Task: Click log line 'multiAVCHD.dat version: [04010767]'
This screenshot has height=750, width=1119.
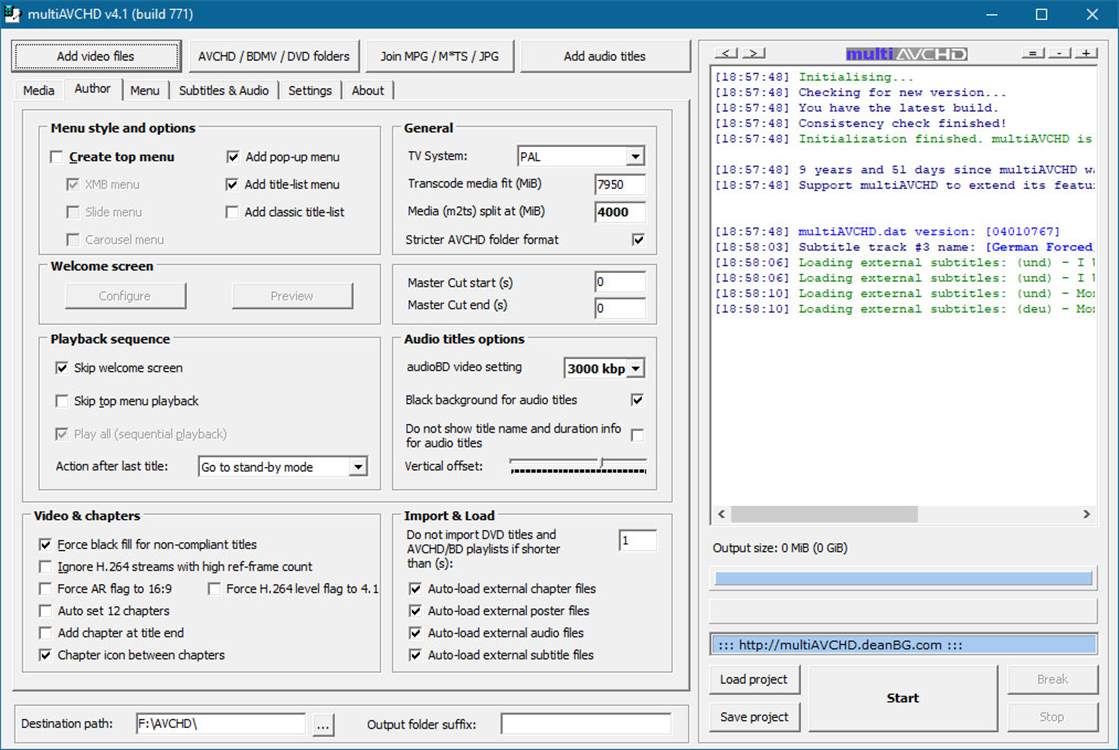Action: [929, 232]
